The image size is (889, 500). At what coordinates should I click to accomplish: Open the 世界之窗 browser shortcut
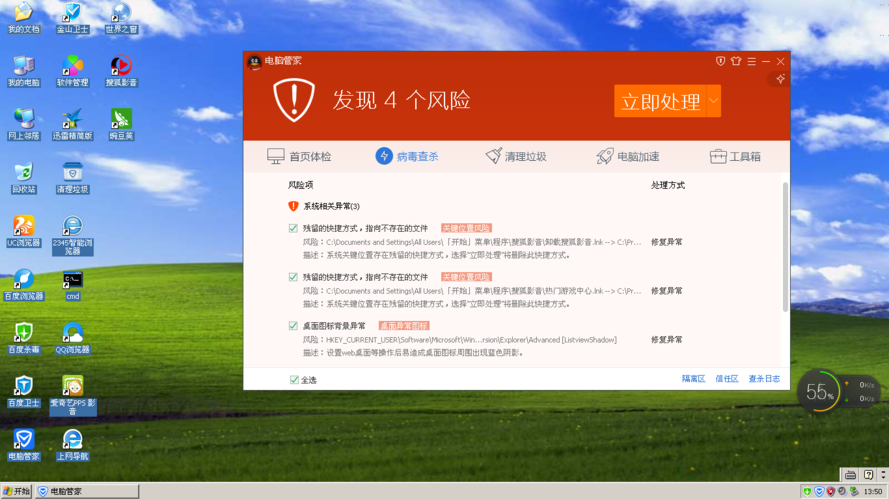pyautogui.click(x=121, y=18)
